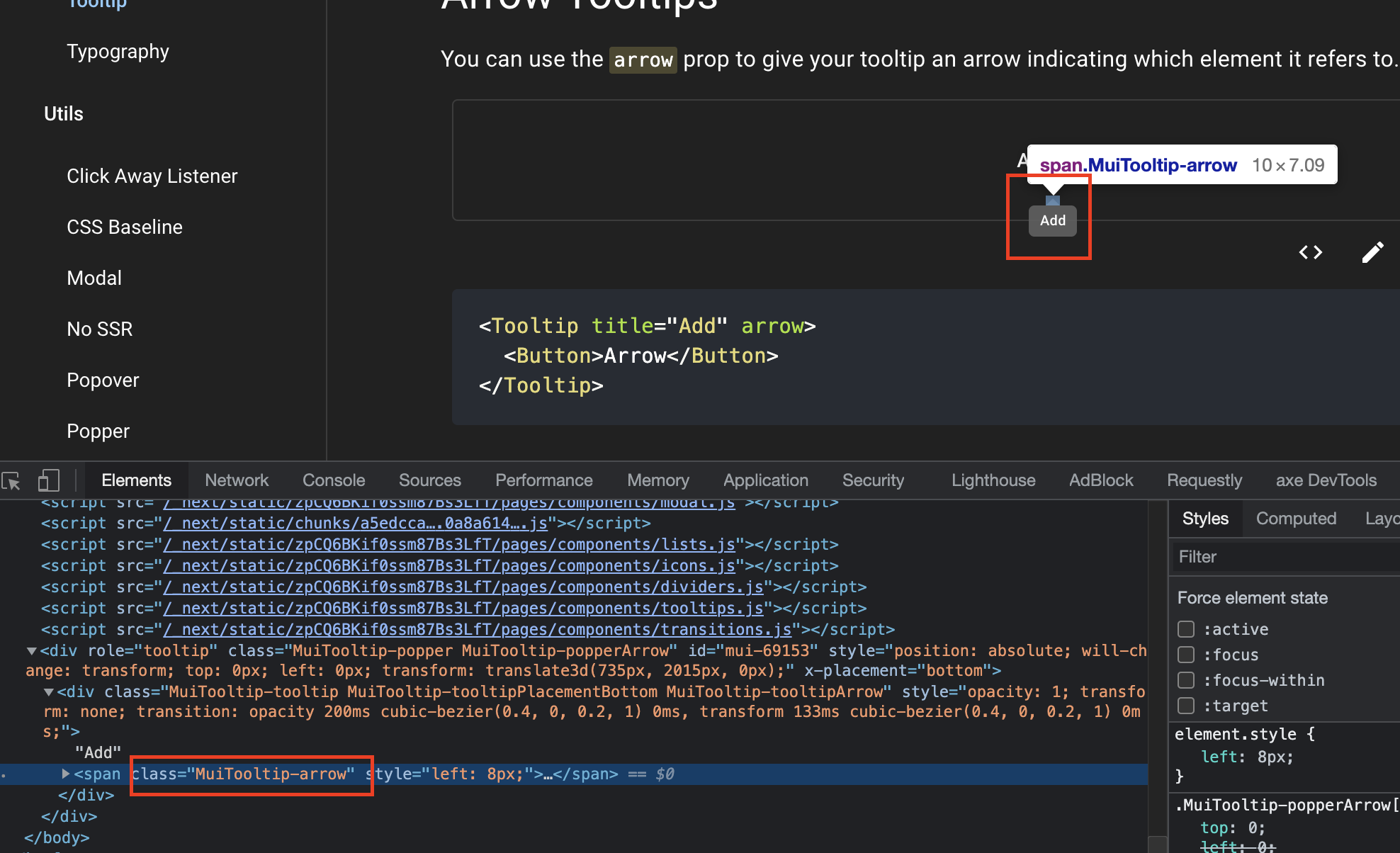
Task: Check the :focus state checkbox
Action: point(1186,655)
